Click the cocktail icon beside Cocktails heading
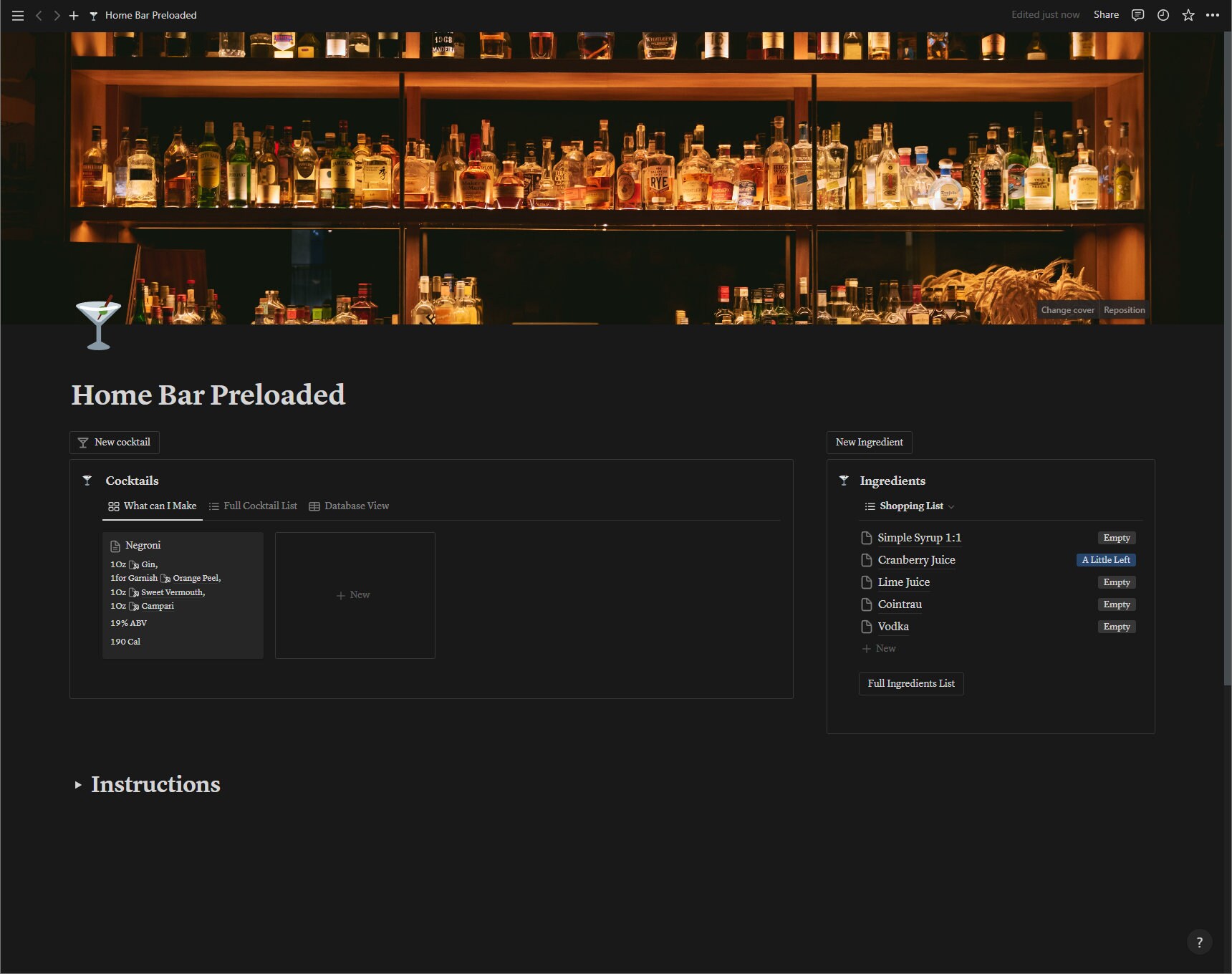The width and height of the screenshot is (1232, 974). (x=87, y=481)
